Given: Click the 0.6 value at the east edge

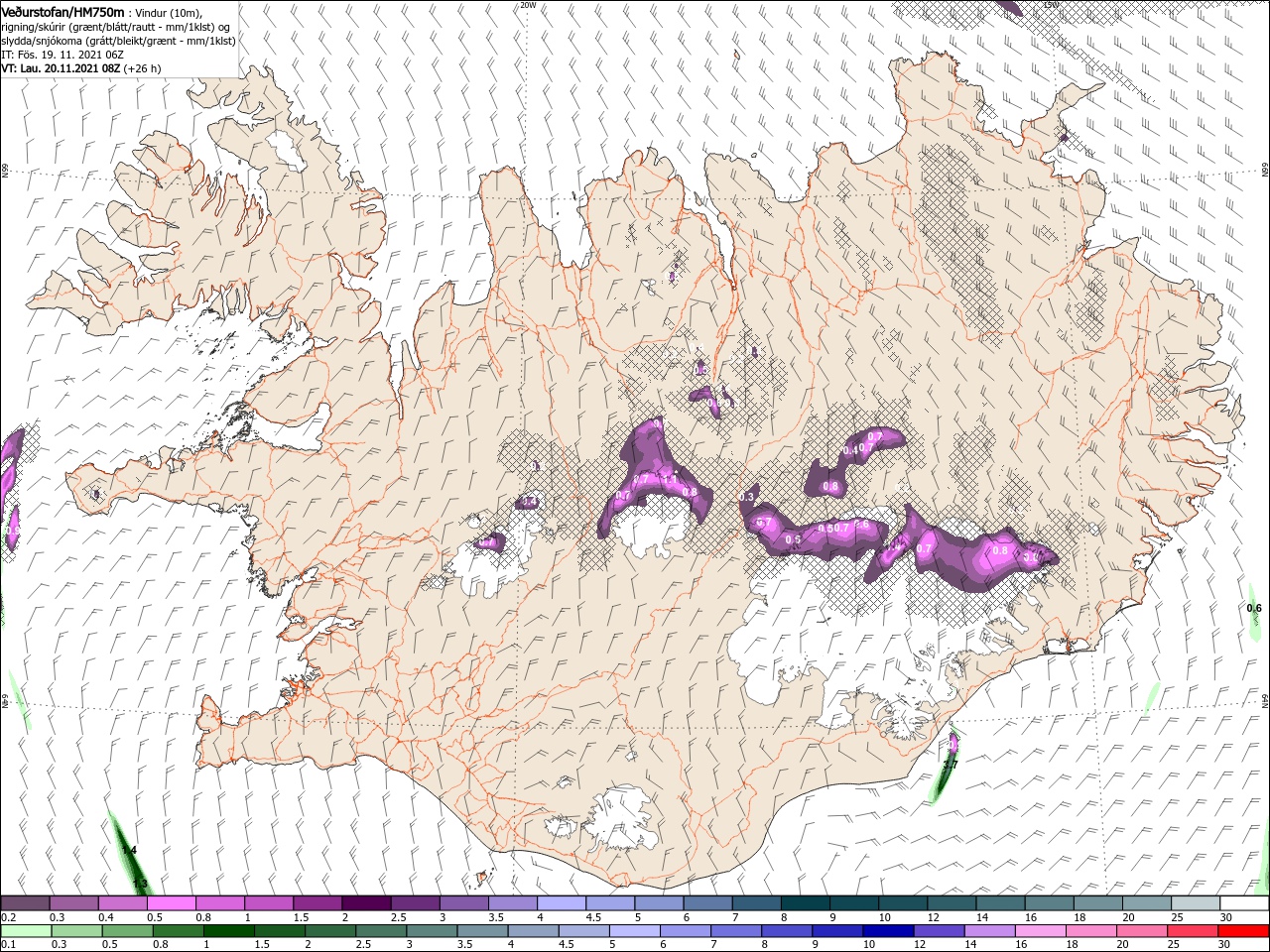Looking at the screenshot, I should 1254,608.
